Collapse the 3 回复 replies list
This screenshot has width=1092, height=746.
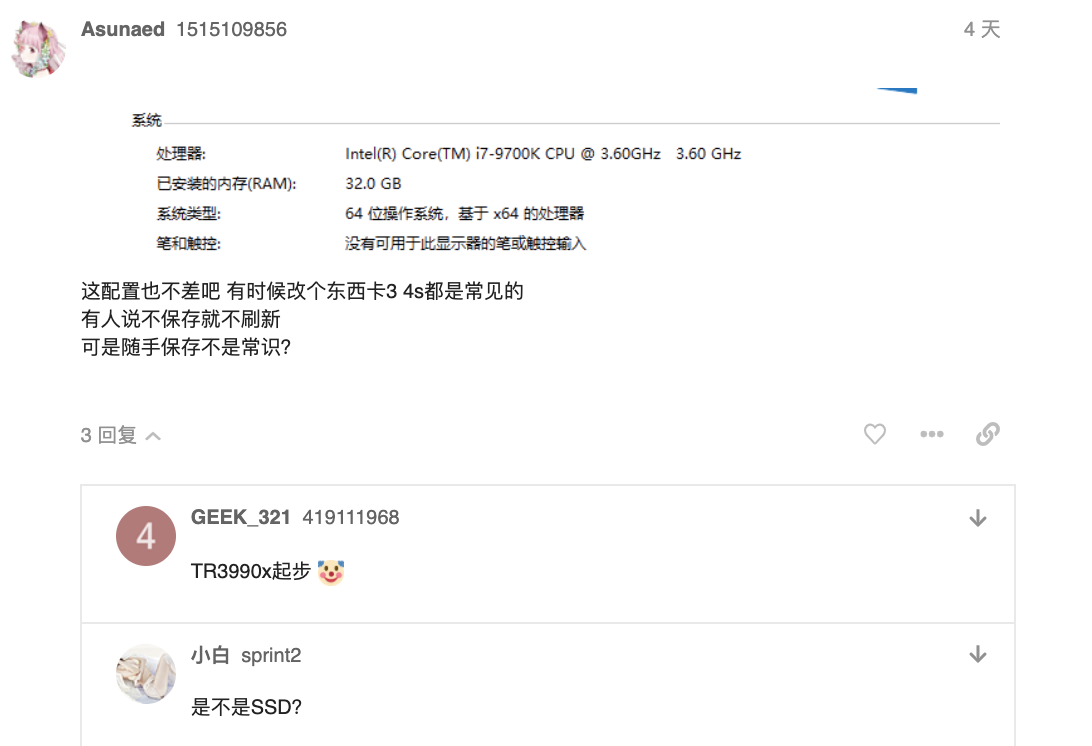click(121, 435)
